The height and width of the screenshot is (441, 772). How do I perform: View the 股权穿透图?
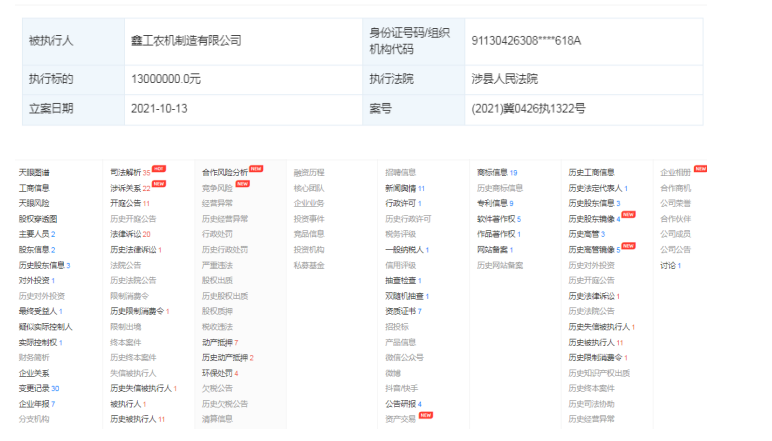38,219
